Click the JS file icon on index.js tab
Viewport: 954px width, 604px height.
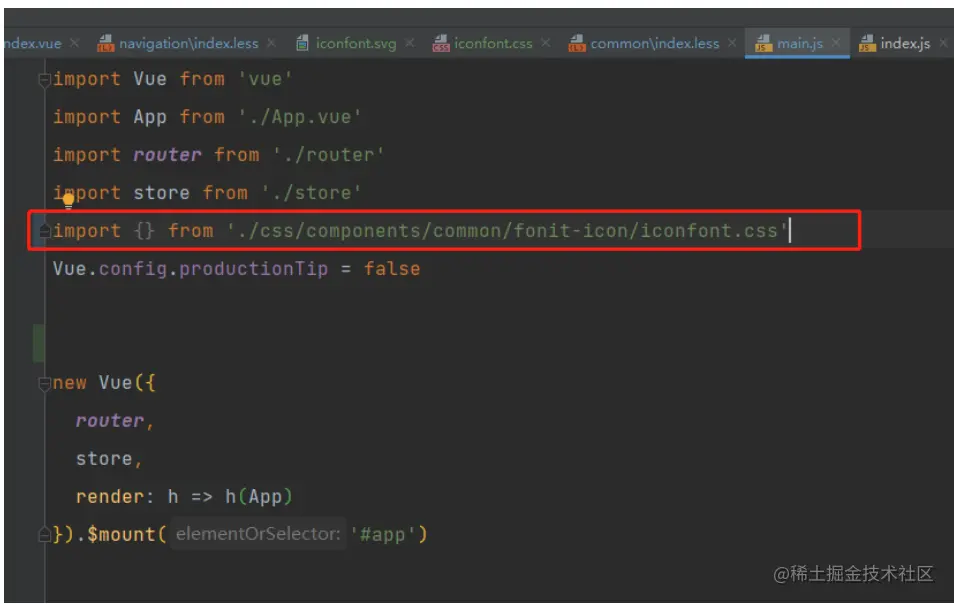tap(867, 43)
